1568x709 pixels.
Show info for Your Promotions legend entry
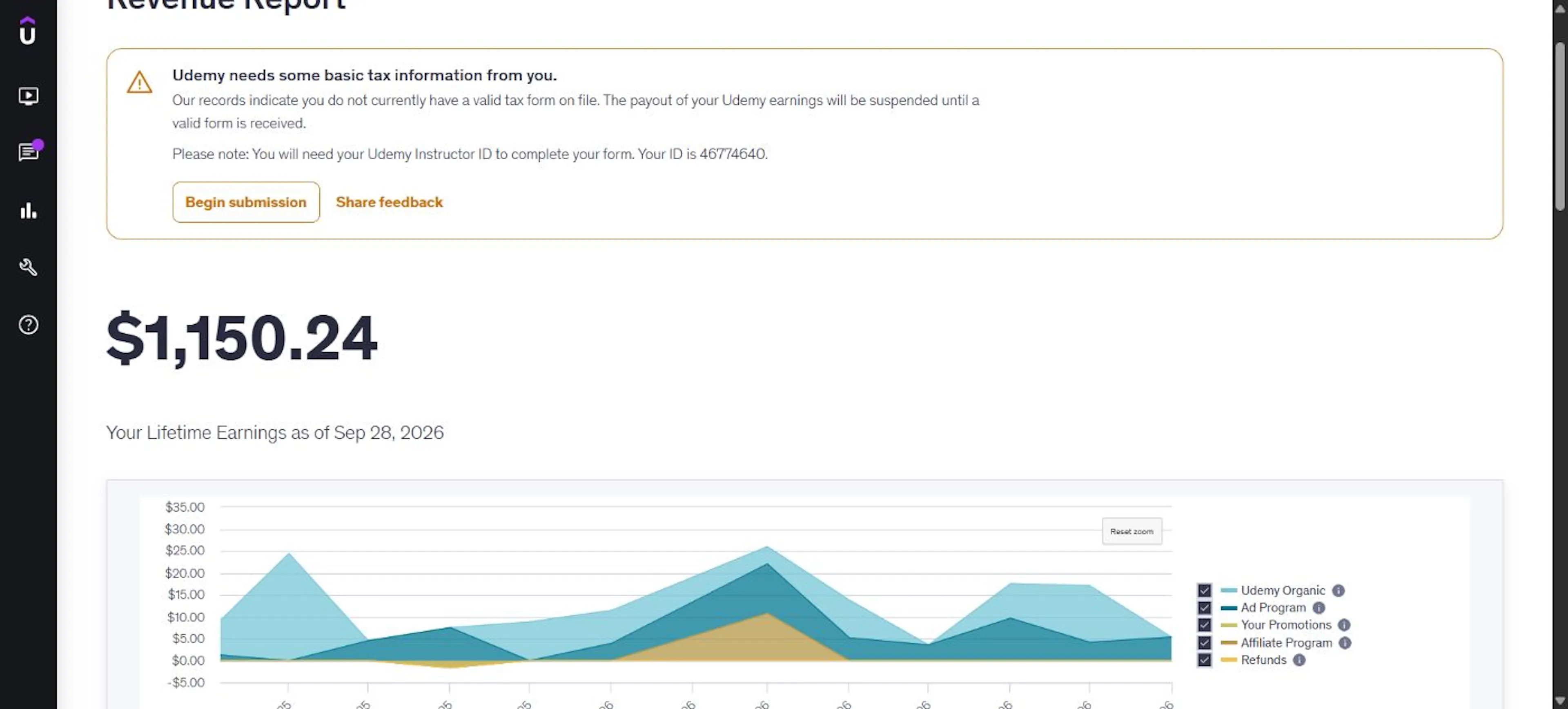[1344, 625]
